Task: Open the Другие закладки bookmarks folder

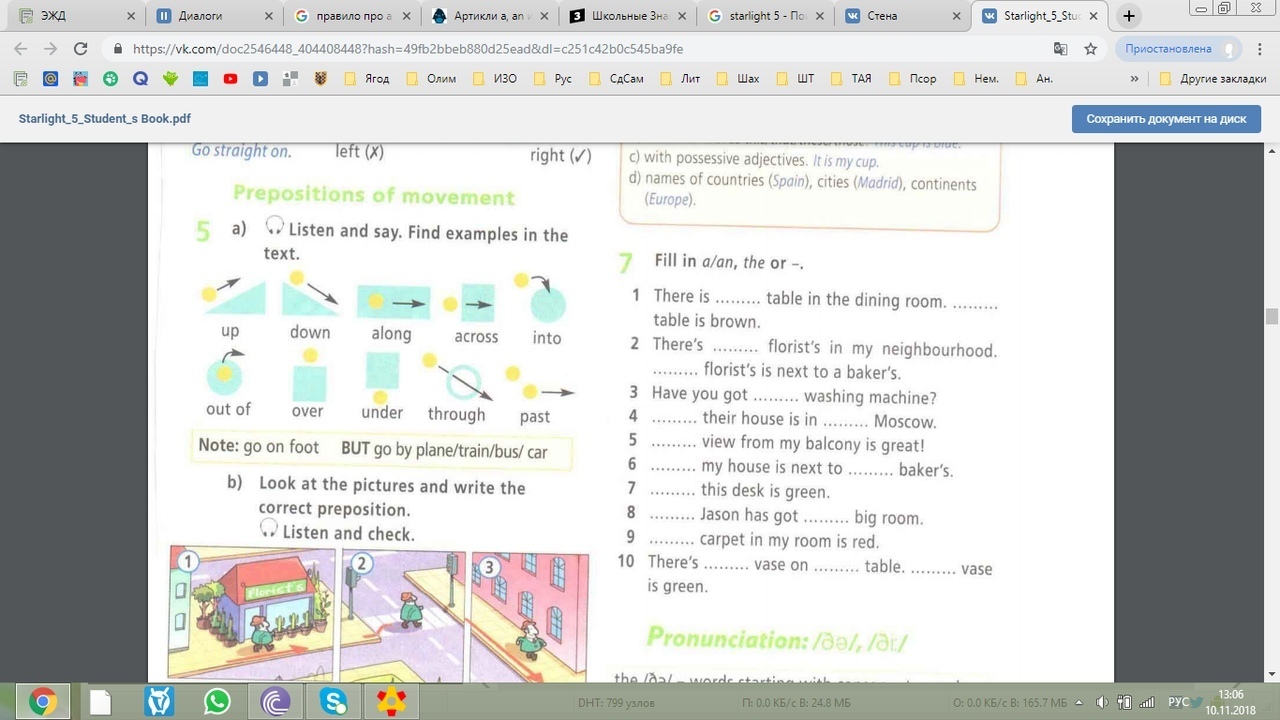Action: [x=1205, y=79]
